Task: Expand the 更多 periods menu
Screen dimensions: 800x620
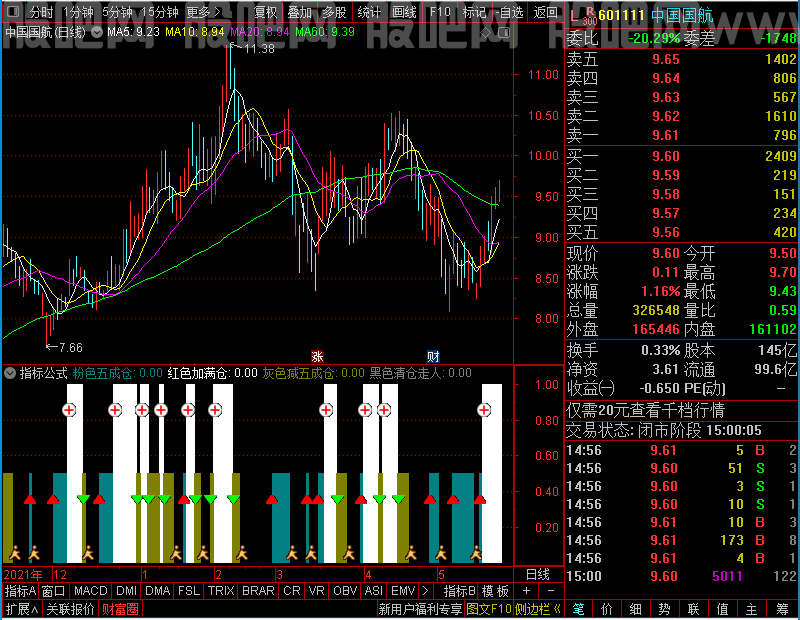Action: tap(203, 12)
